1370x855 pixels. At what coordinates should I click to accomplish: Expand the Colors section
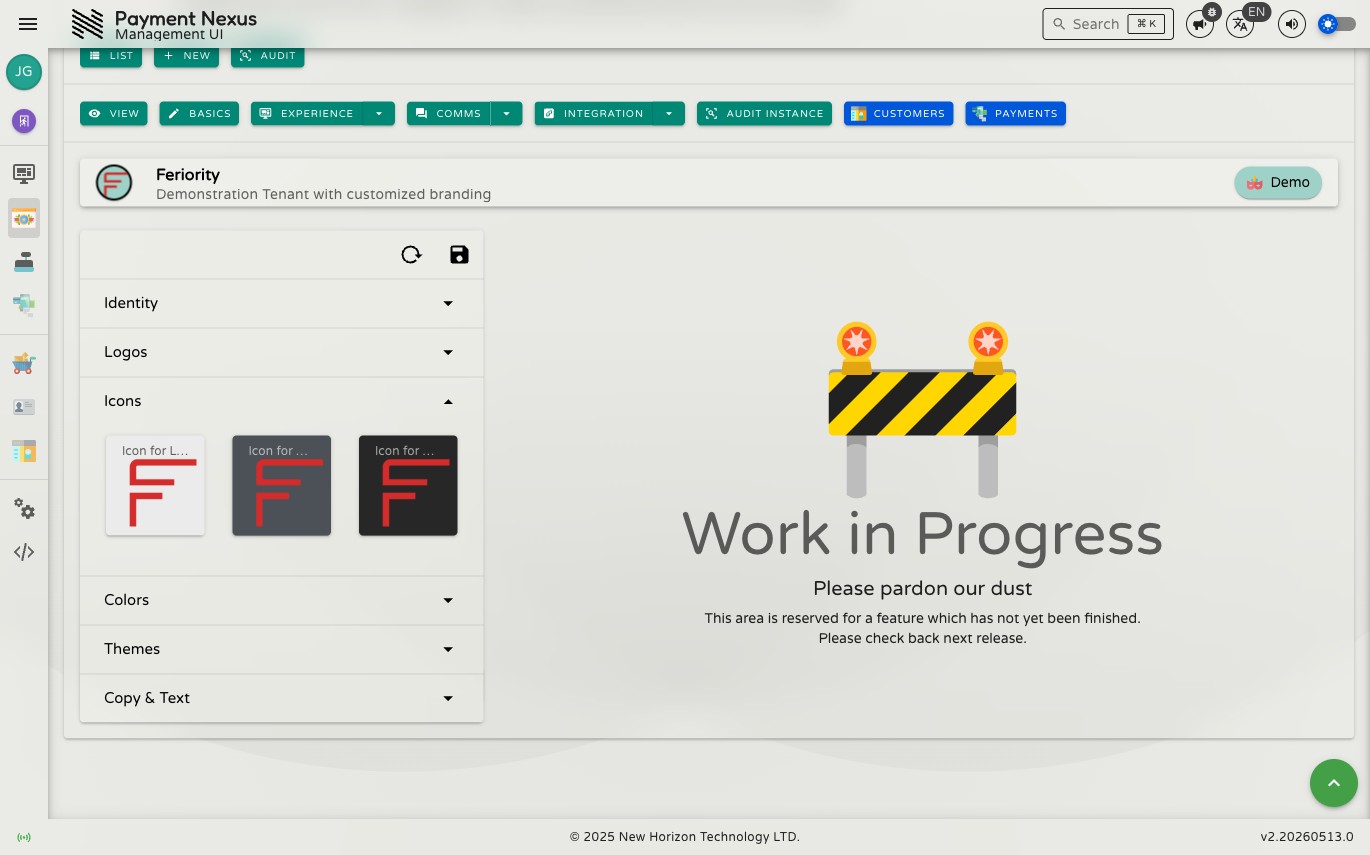click(x=281, y=600)
